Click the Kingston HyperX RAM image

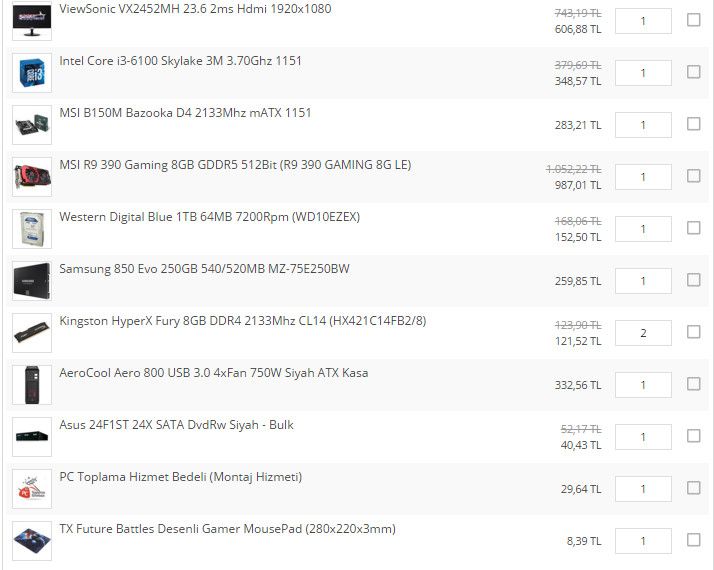pos(32,333)
